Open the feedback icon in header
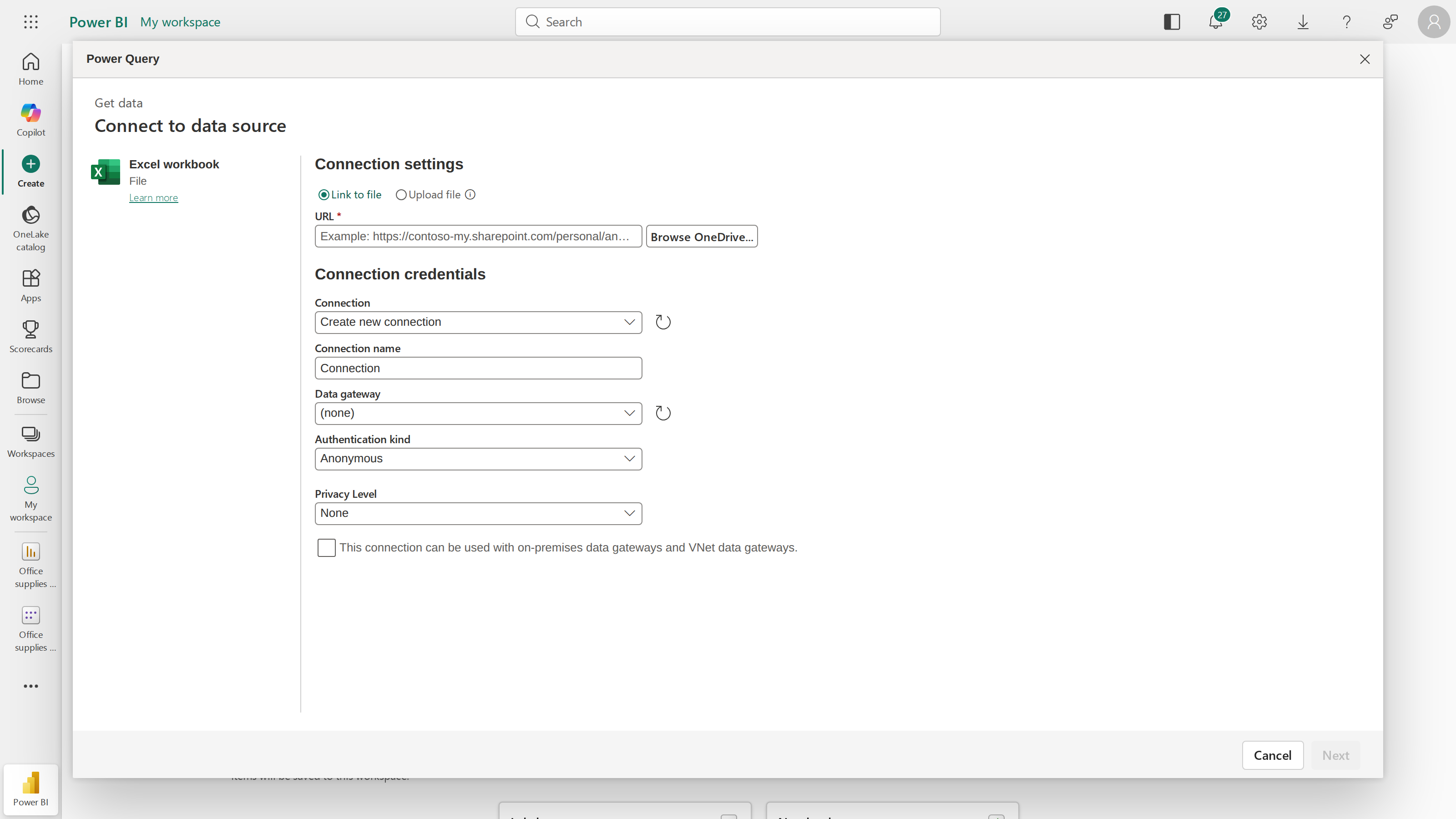Image resolution: width=1456 pixels, height=819 pixels. pyautogui.click(x=1390, y=22)
